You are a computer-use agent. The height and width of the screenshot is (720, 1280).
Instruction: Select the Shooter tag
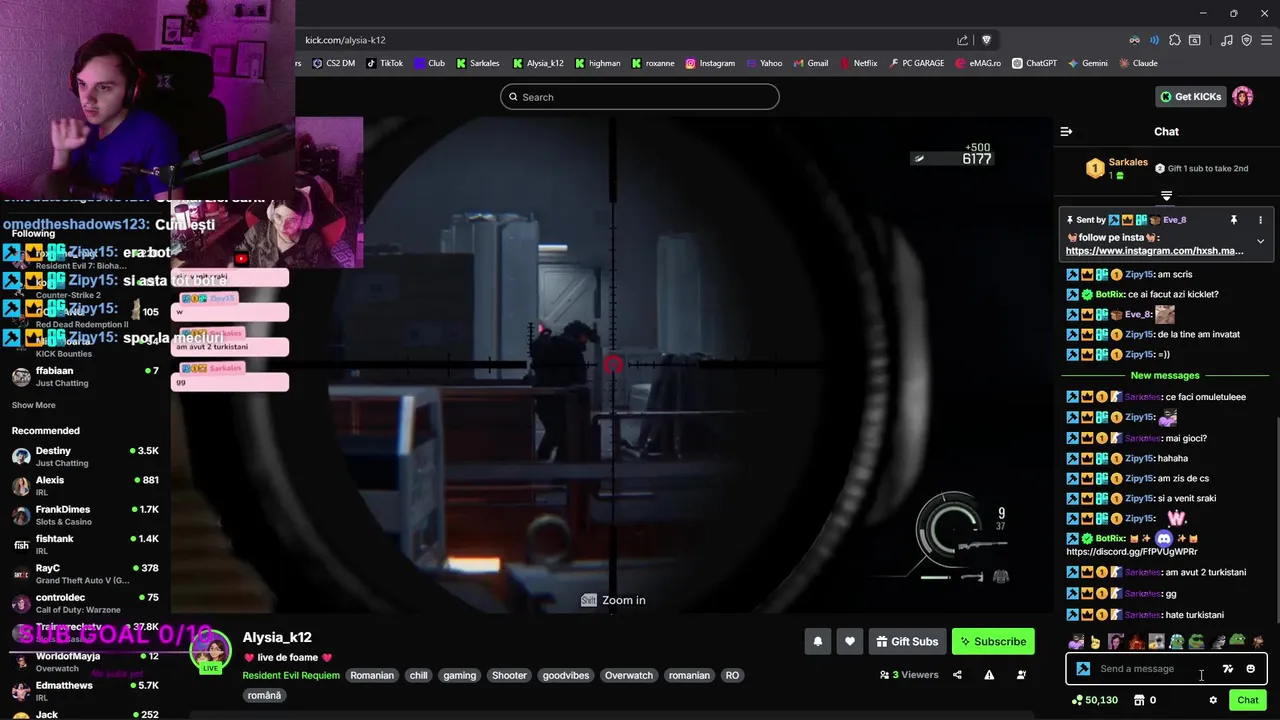[x=509, y=675]
